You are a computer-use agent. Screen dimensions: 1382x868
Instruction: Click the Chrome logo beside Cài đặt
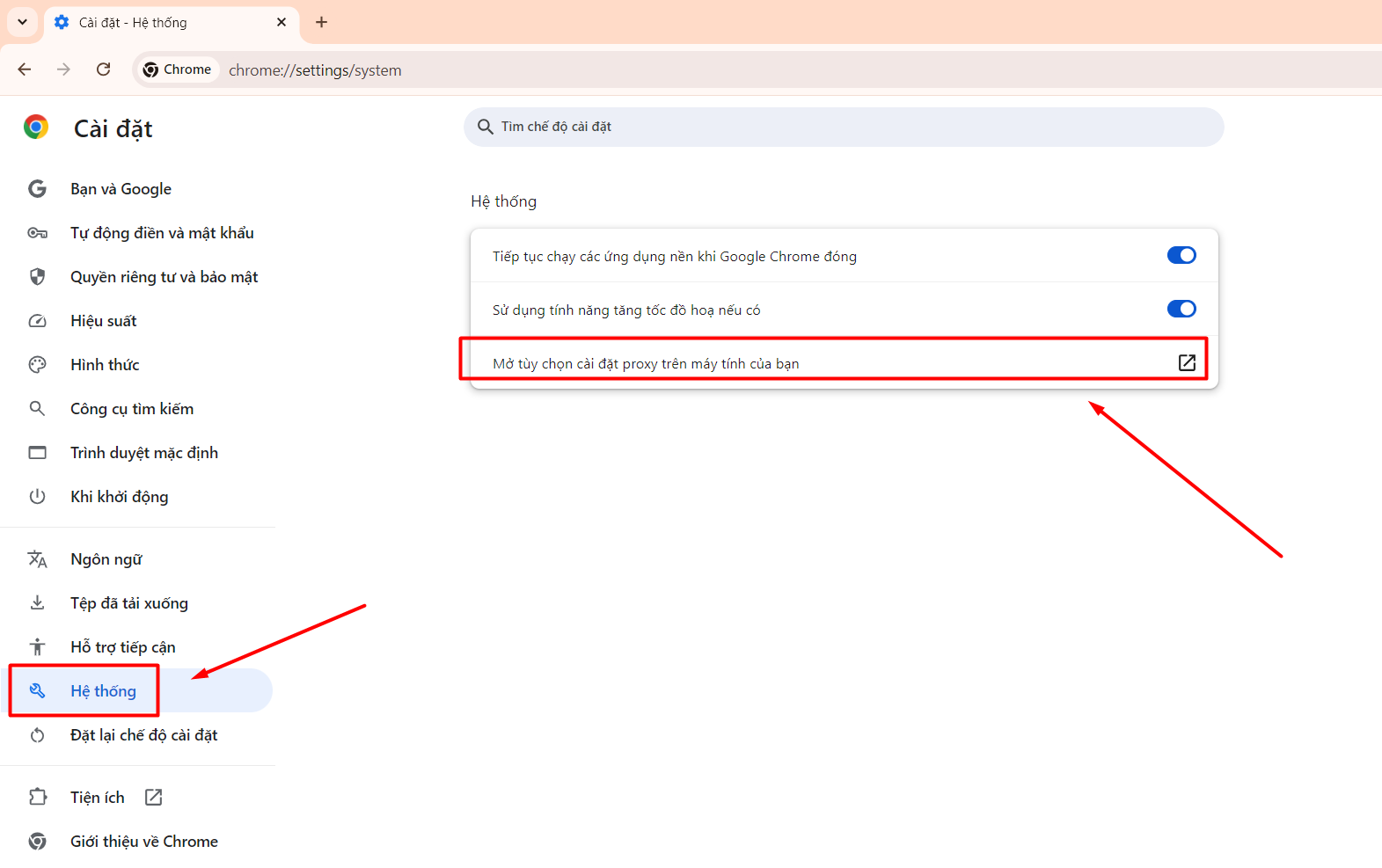tap(36, 128)
